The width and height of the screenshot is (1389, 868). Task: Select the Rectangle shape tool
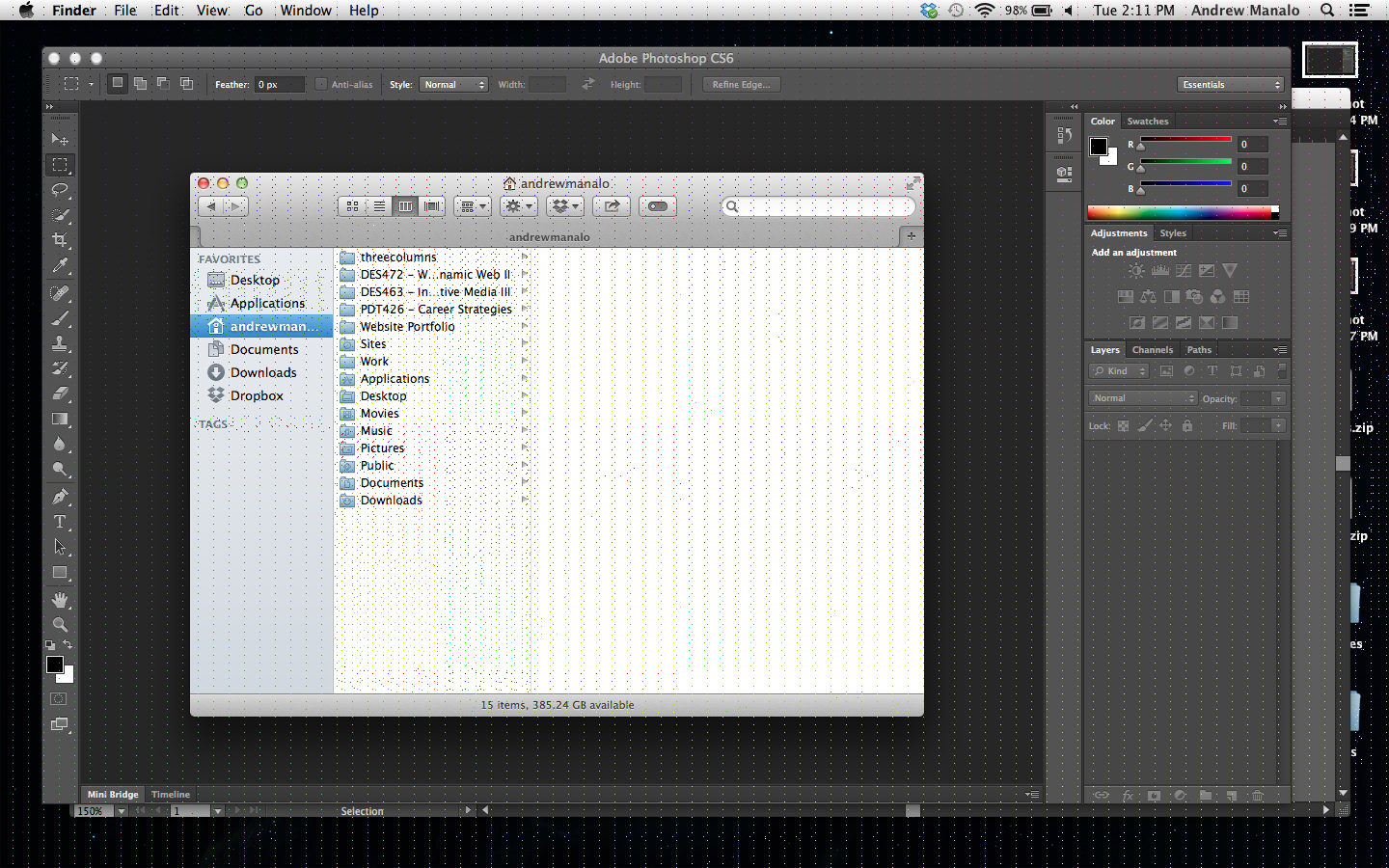pyautogui.click(x=60, y=572)
